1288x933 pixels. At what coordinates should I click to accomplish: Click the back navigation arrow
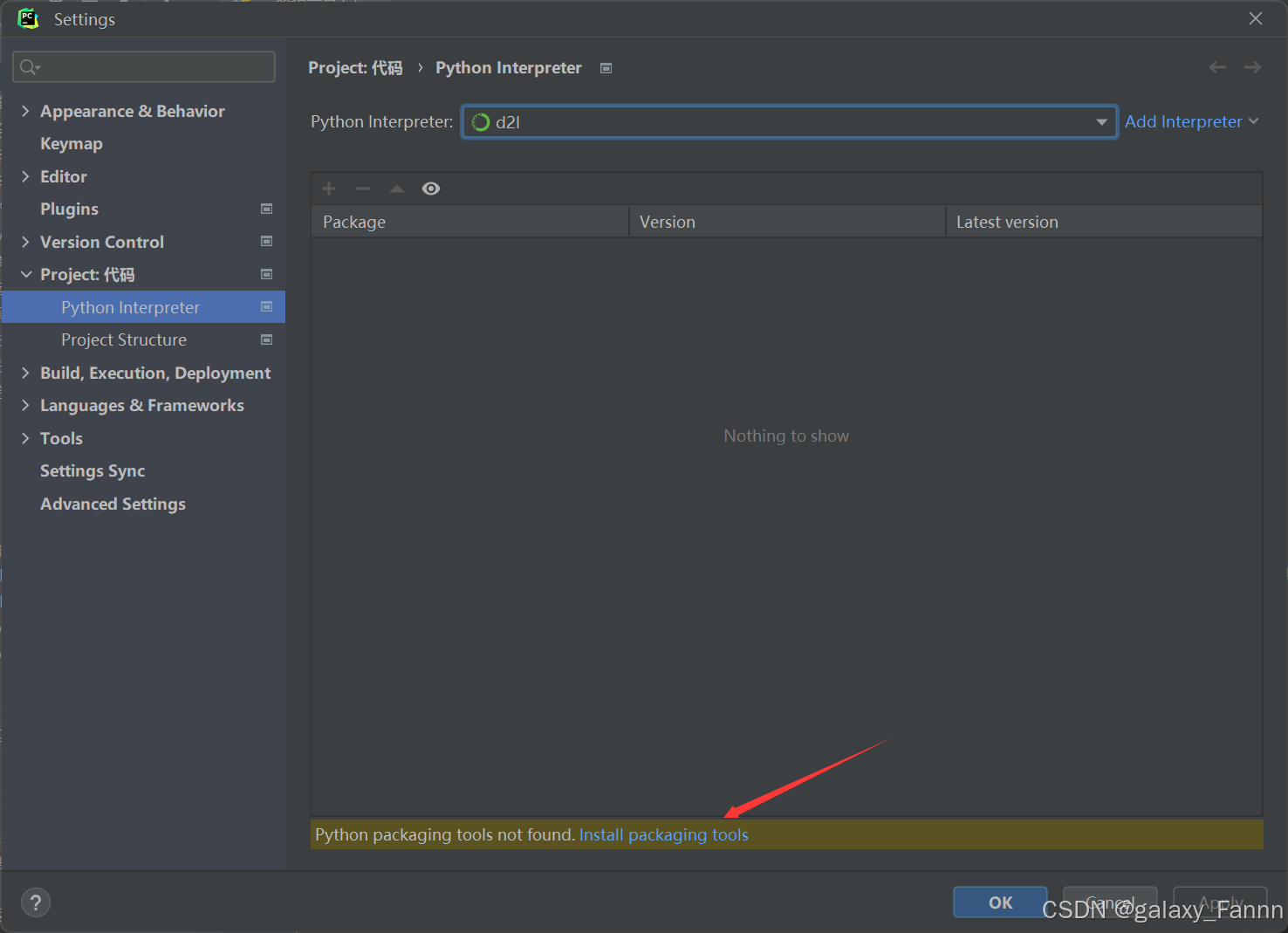tap(1217, 66)
